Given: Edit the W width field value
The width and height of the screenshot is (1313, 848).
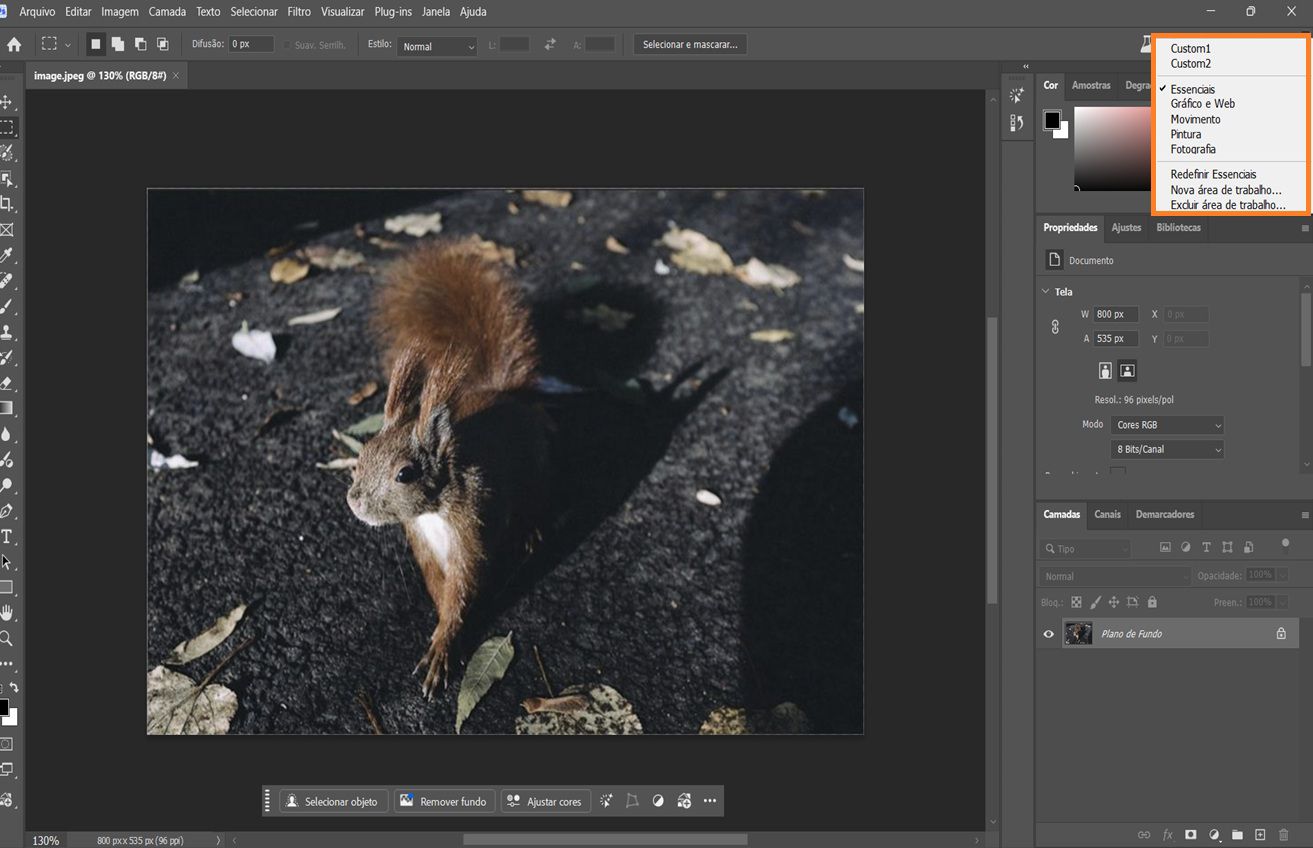Looking at the screenshot, I should (1114, 313).
